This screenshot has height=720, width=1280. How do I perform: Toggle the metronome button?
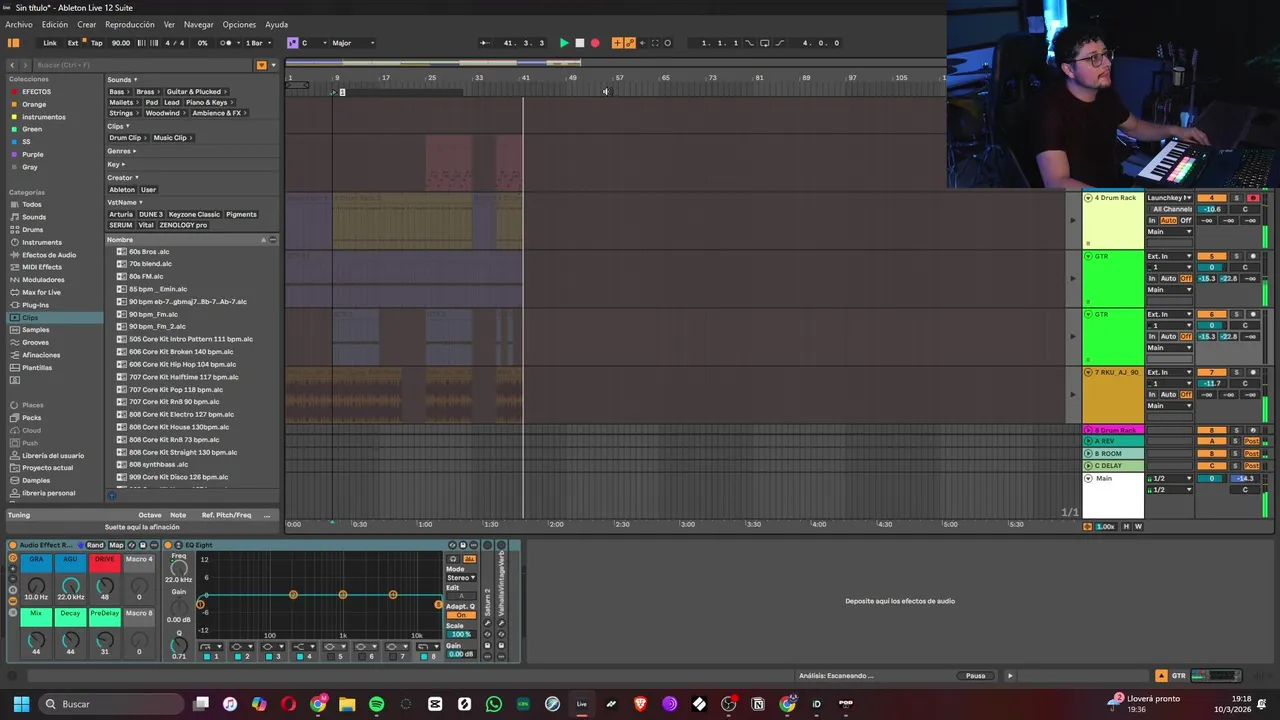pos(227,43)
